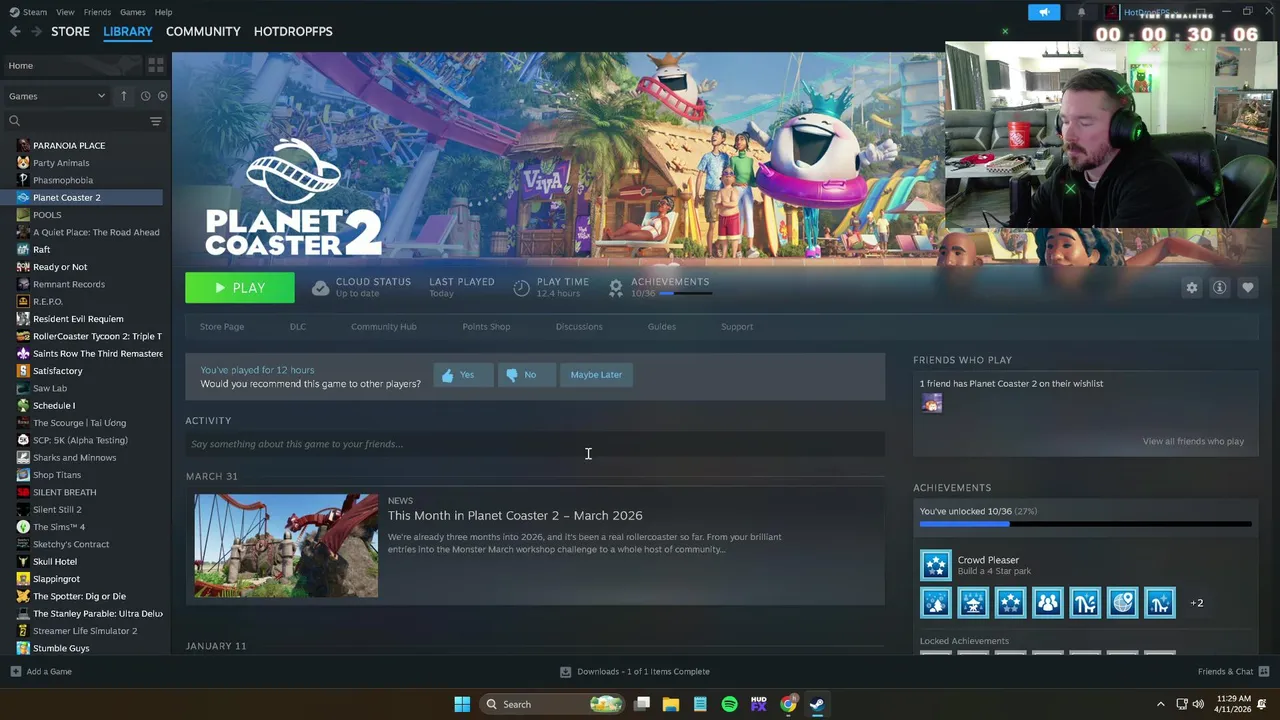Open the Cloud Status icon
1280x720 pixels.
(x=320, y=288)
